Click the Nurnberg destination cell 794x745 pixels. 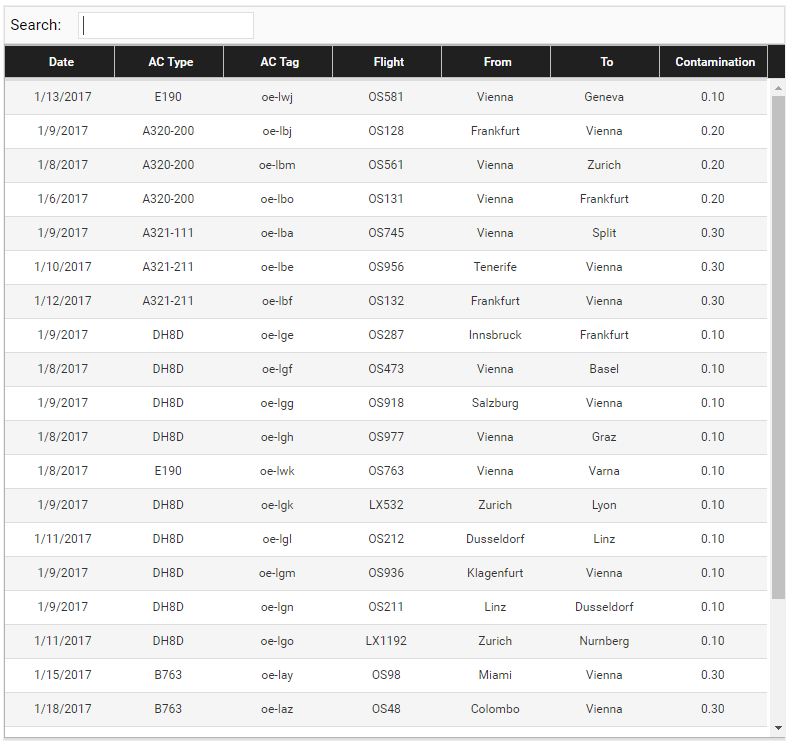[x=604, y=641]
